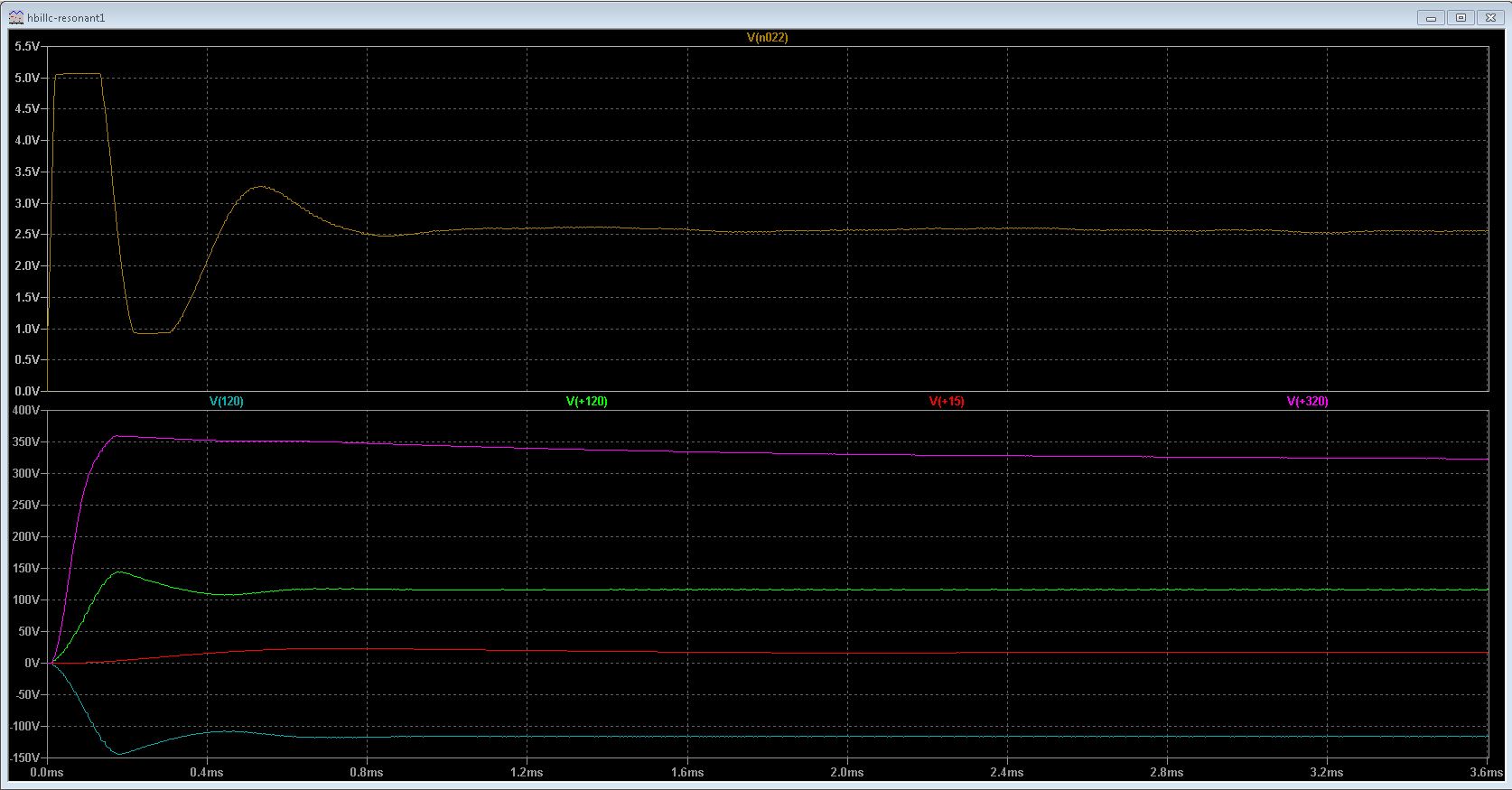Close the hbillc-resonant1 plot window

(x=1491, y=17)
